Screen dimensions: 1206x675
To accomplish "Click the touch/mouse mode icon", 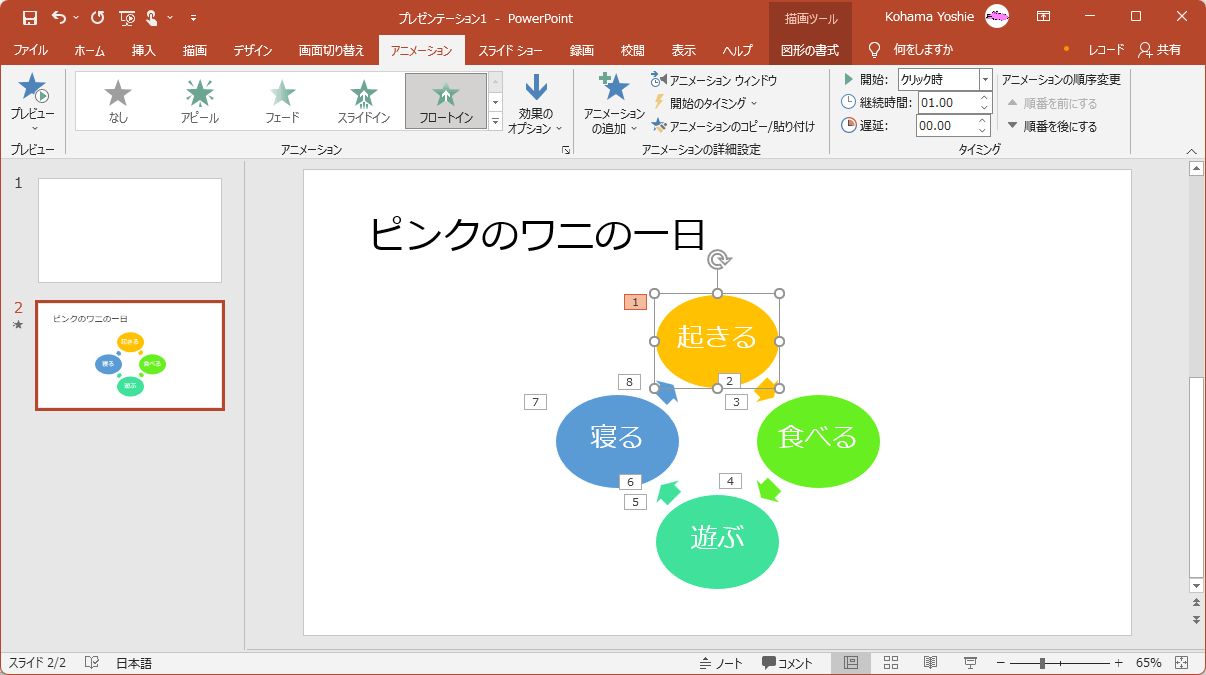I will 152,17.
